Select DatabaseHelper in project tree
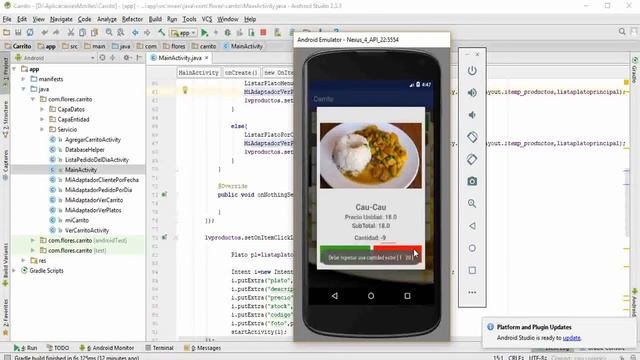Image resolution: width=640 pixels, height=360 pixels. [x=84, y=150]
